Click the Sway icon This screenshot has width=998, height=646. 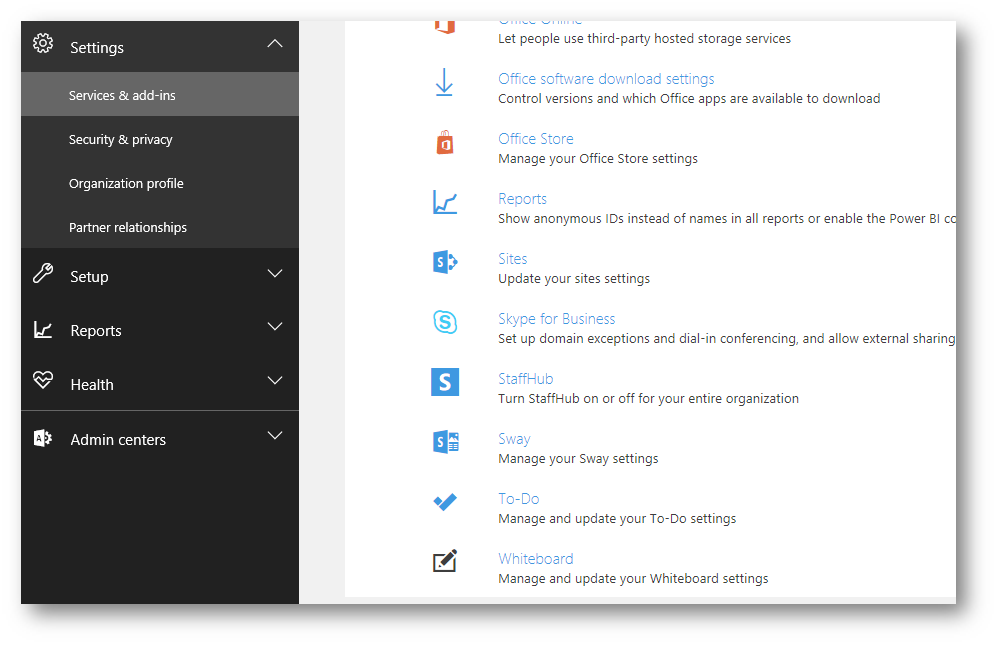point(446,442)
